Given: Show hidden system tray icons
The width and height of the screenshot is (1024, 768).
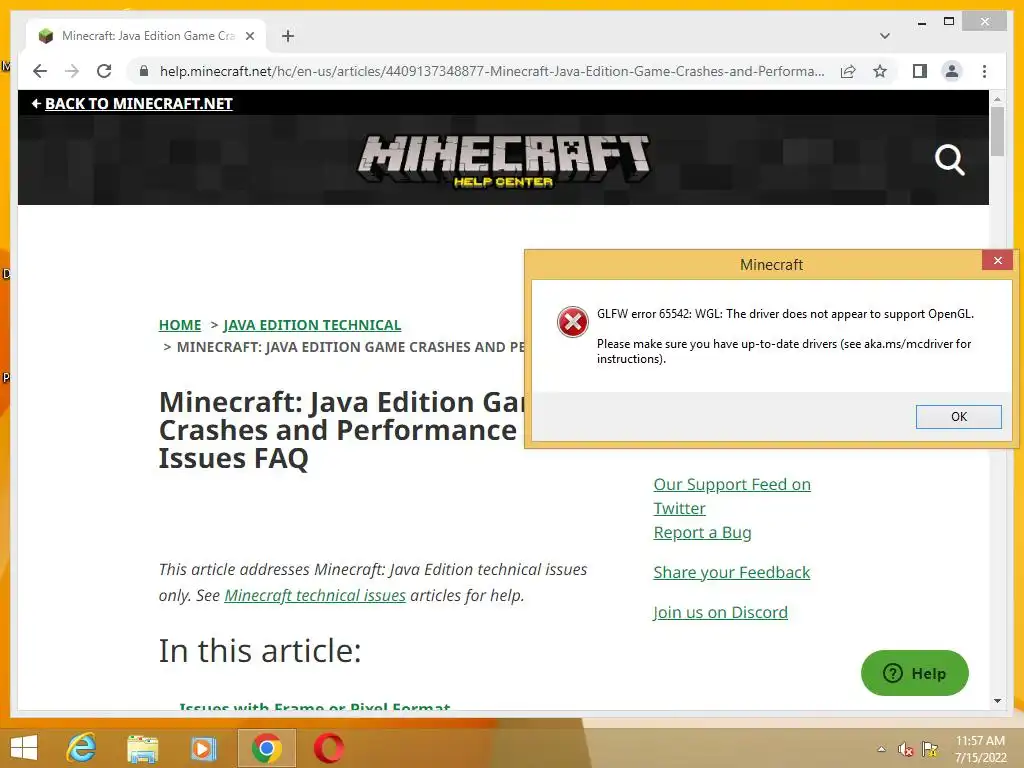Looking at the screenshot, I should pos(881,749).
